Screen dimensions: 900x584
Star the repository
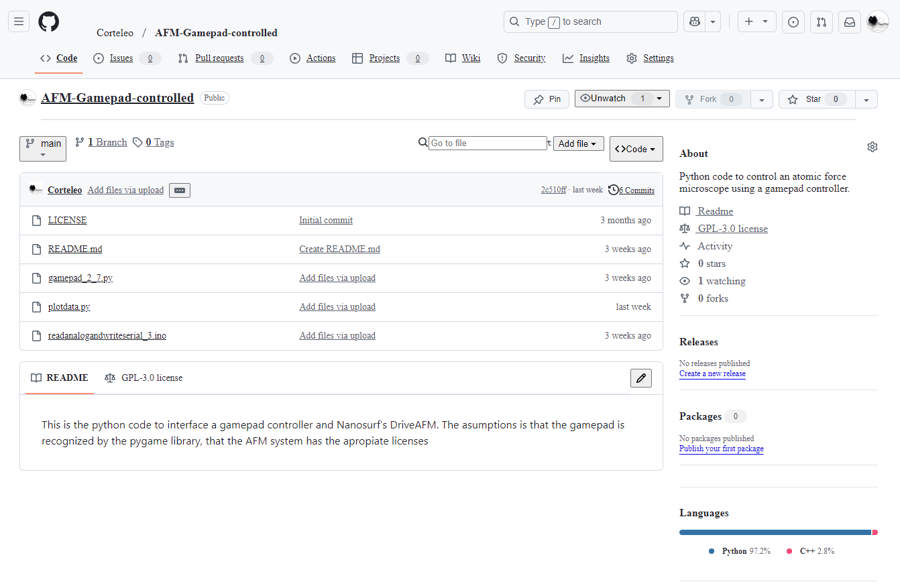tap(817, 99)
